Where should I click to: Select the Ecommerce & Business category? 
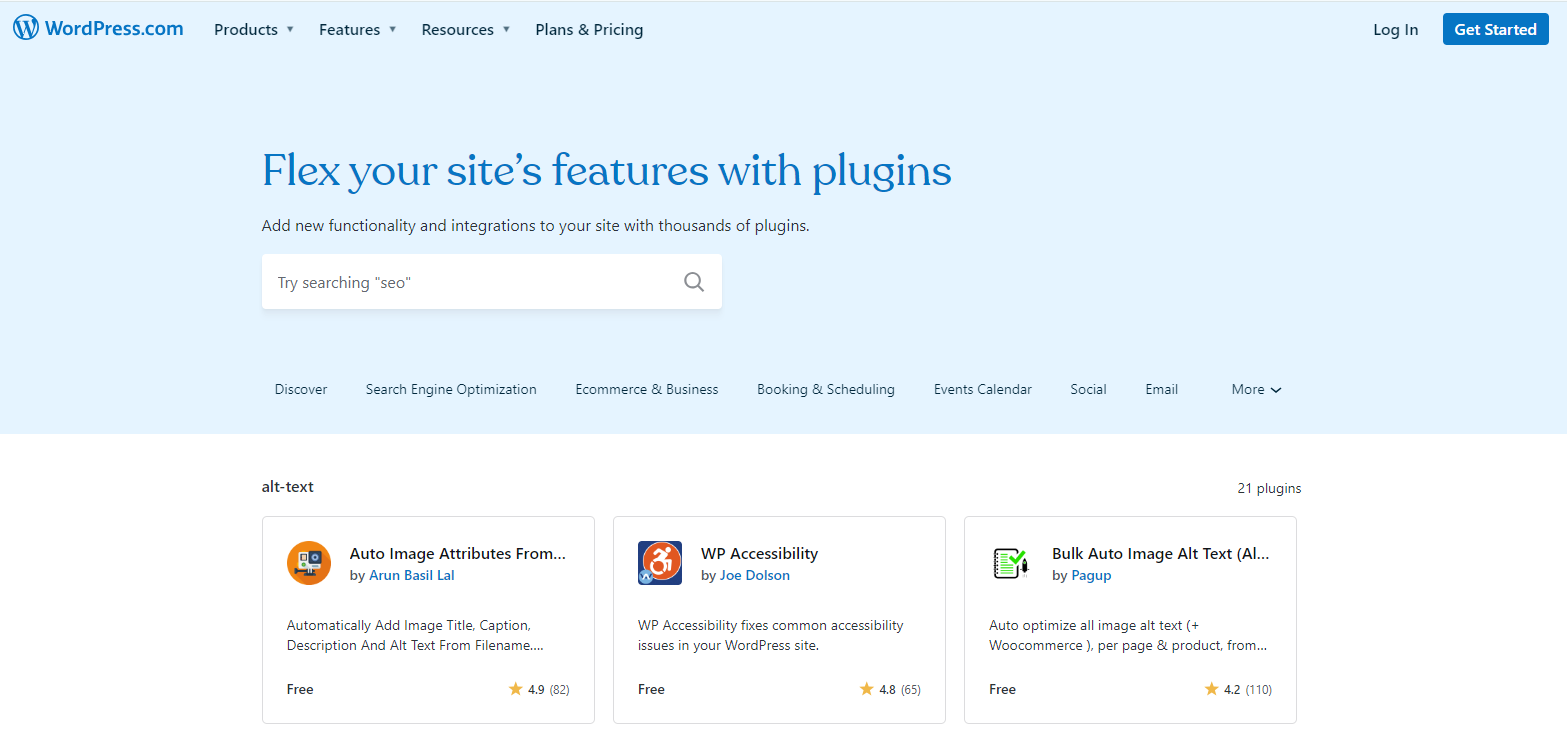[x=647, y=389]
